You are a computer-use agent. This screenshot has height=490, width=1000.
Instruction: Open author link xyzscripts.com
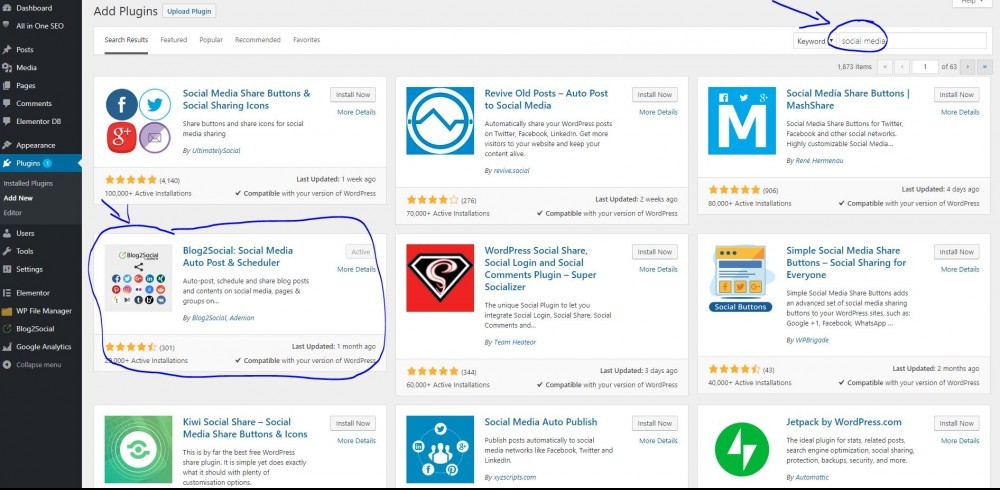(515, 477)
